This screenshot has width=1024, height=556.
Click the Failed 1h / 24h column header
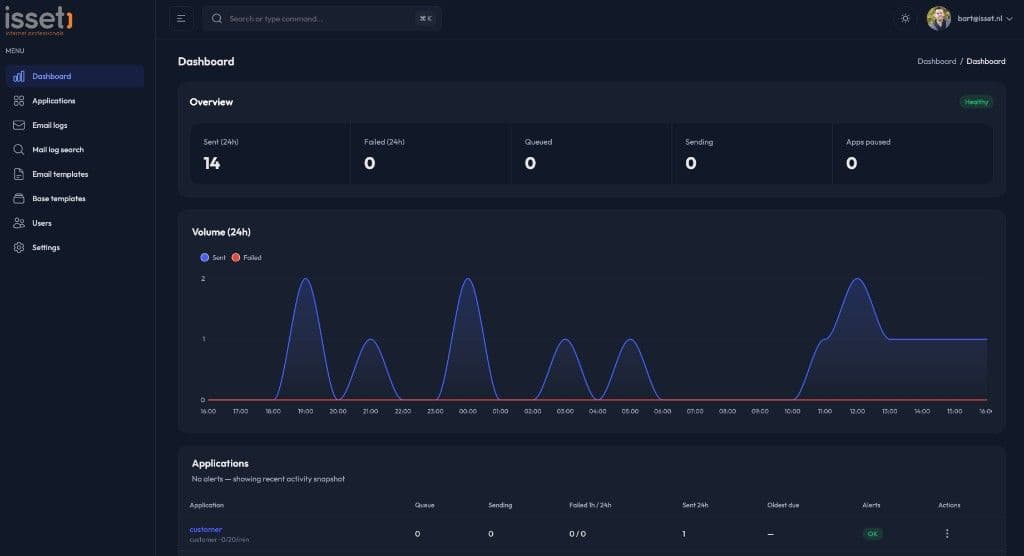point(590,505)
